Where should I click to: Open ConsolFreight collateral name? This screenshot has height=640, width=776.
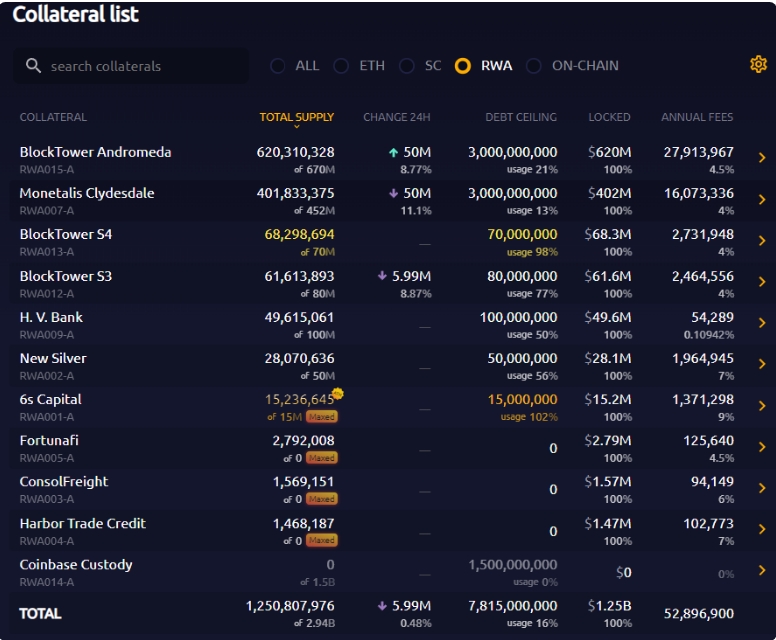(64, 481)
